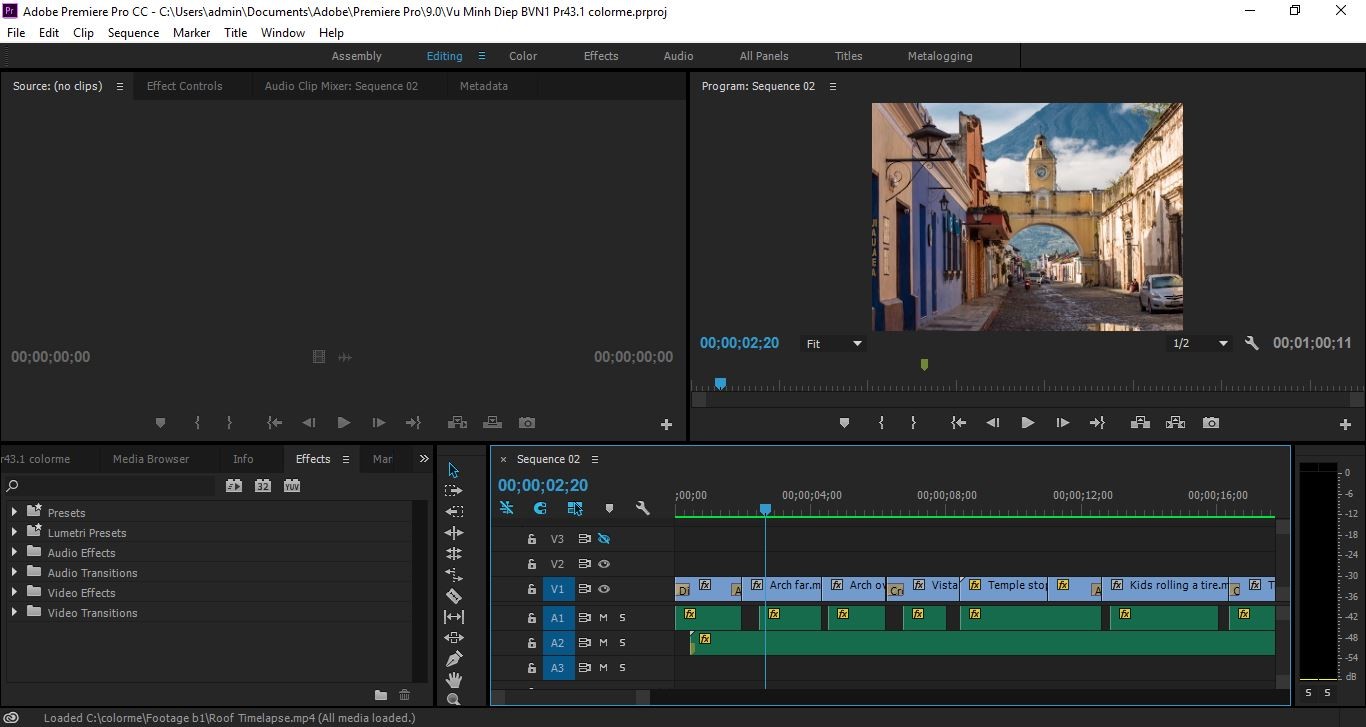The image size is (1366, 727).
Task: Expand the Video Effects folder
Action: (x=14, y=593)
